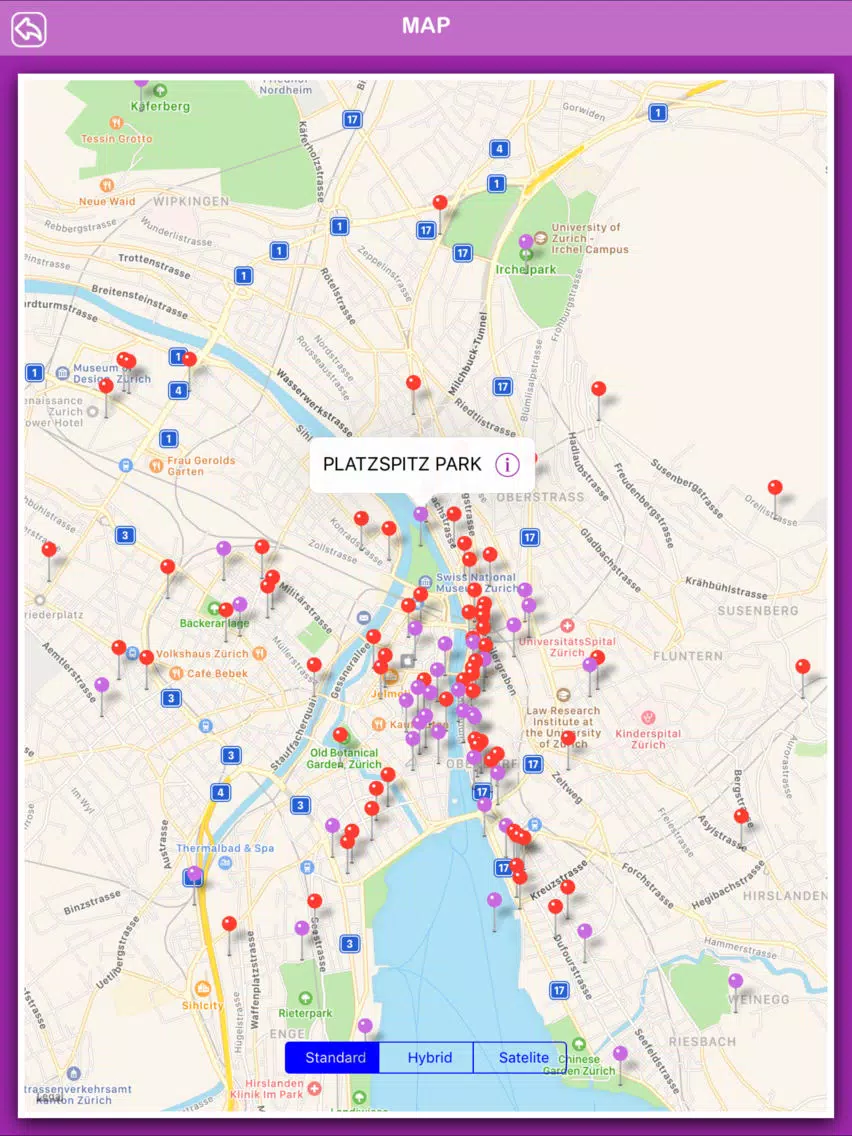
Task: Select the Standard map view
Action: tap(333, 1058)
